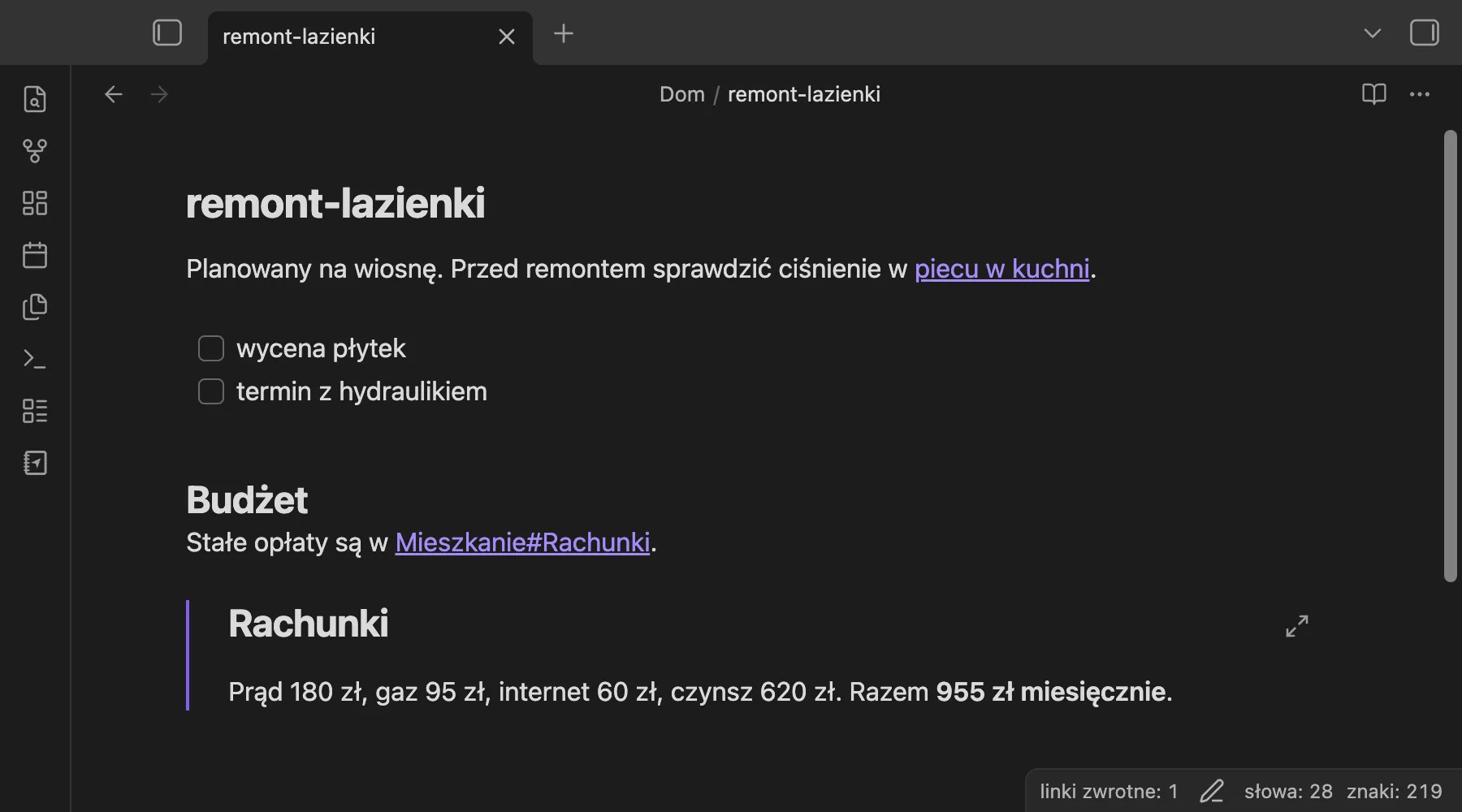This screenshot has width=1462, height=812.
Task: Click the 955 zł miesięcznie bold text
Action: pyautogui.click(x=1051, y=692)
